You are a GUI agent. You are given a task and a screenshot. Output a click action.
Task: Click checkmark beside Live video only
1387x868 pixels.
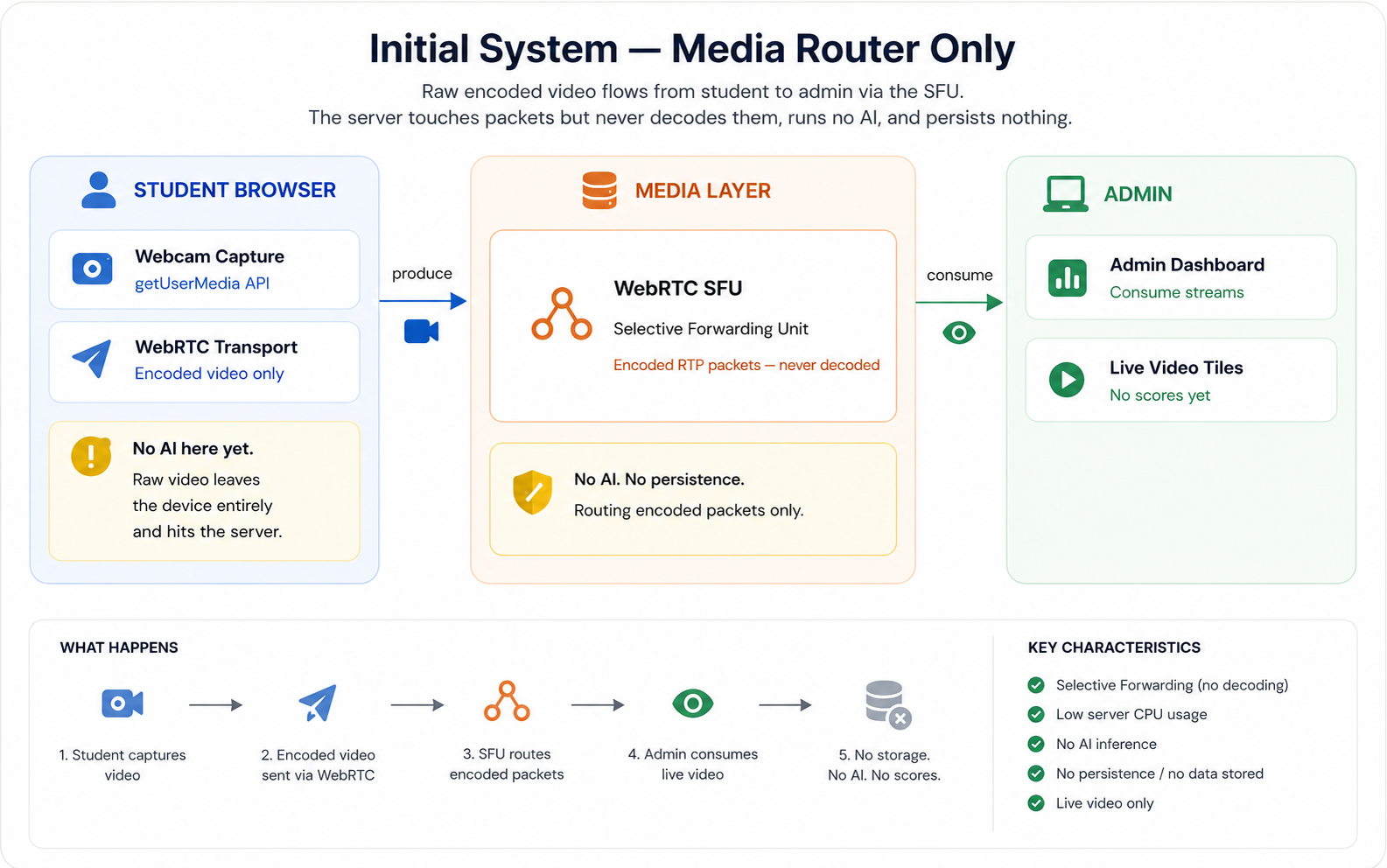[x=1036, y=803]
